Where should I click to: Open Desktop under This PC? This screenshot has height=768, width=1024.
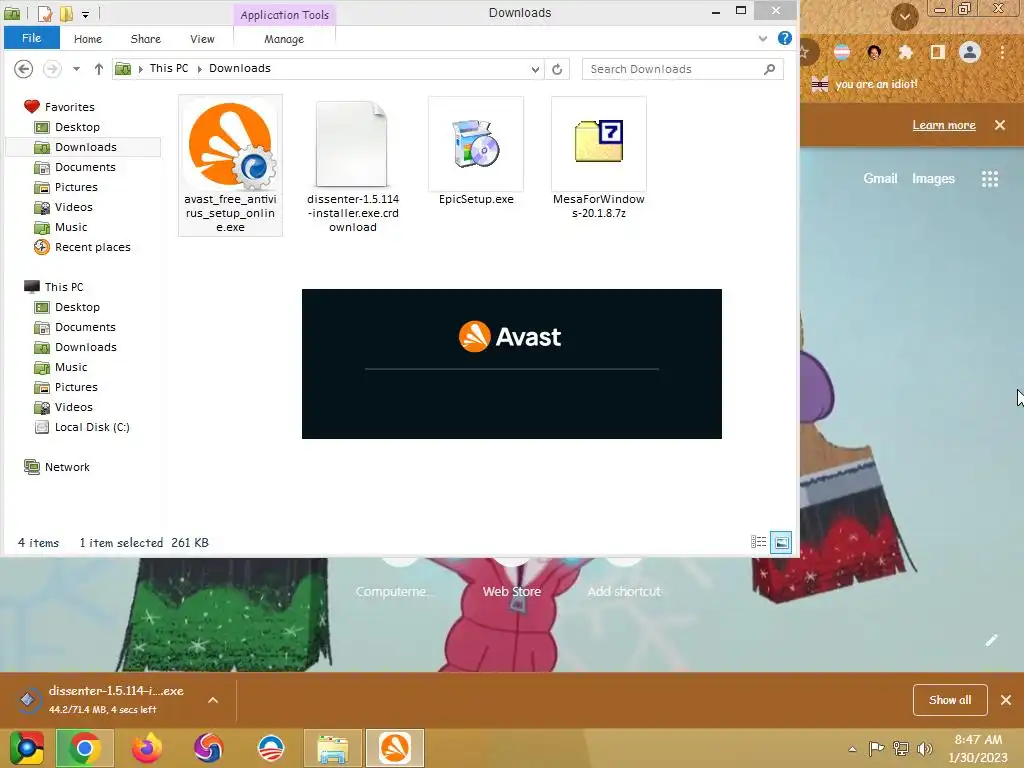pos(77,307)
